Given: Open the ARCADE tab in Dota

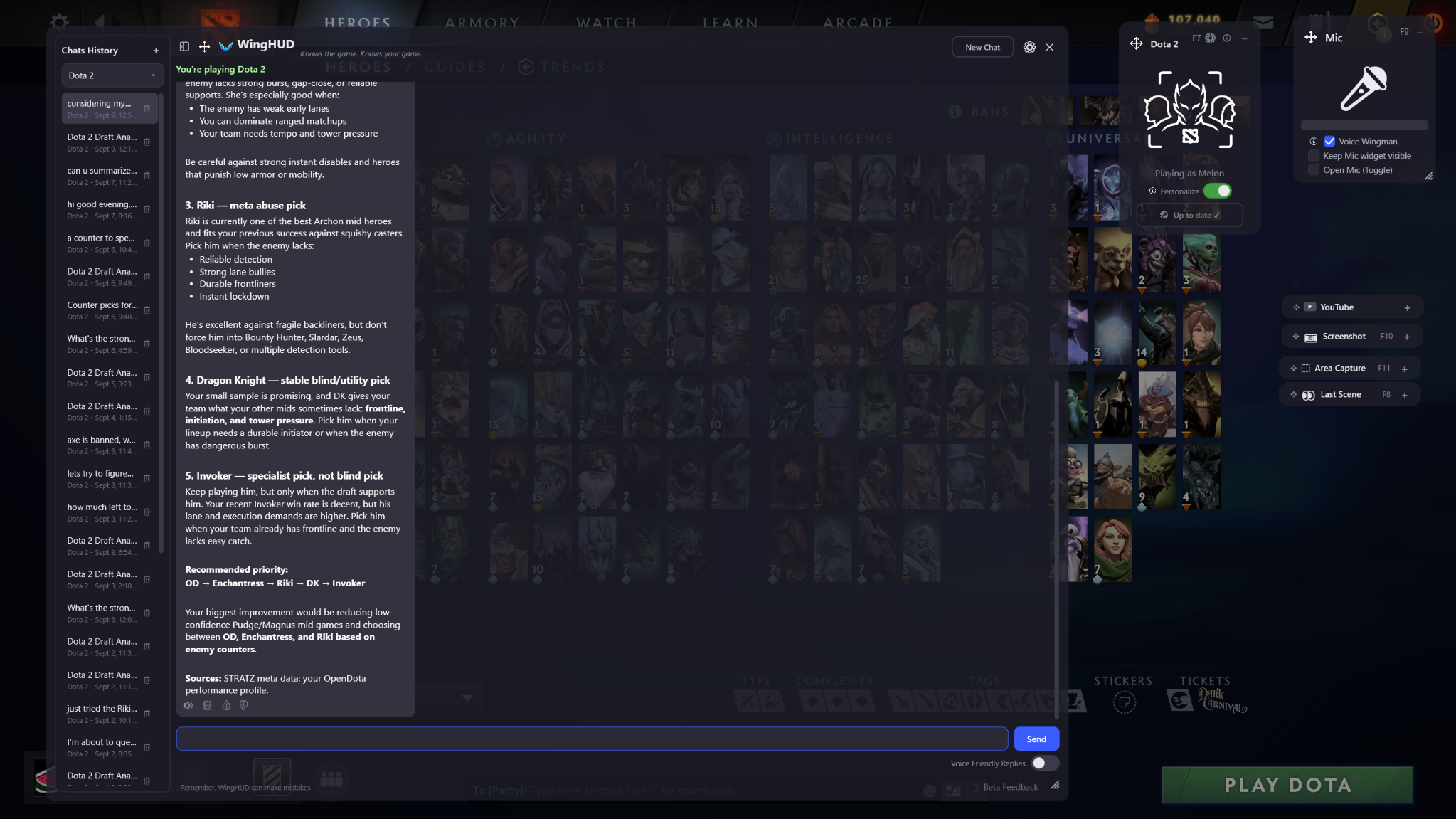Looking at the screenshot, I should tap(857, 23).
